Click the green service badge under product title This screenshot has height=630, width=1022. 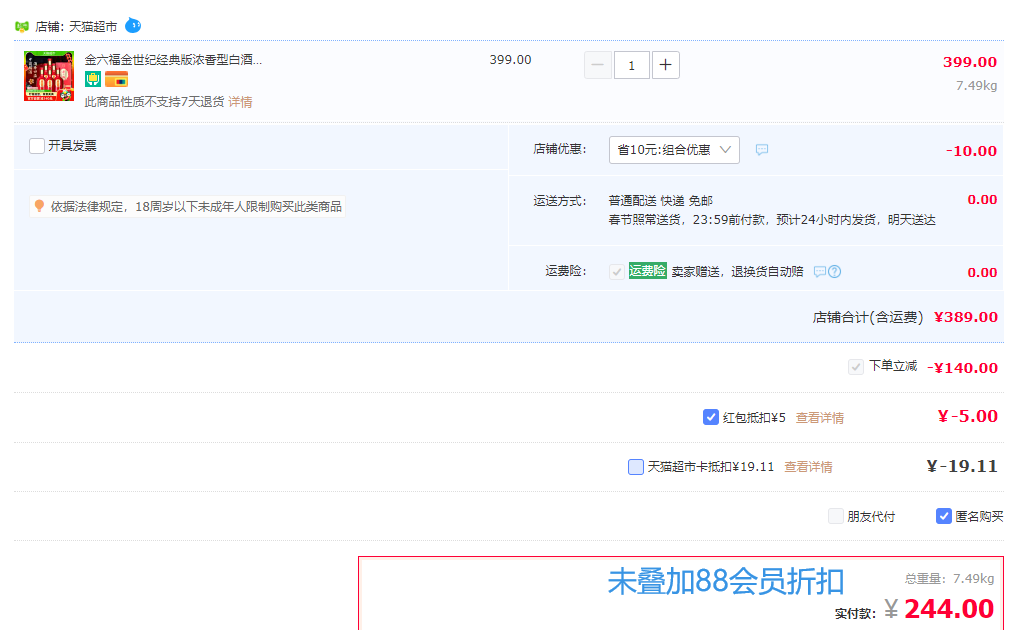point(93,79)
